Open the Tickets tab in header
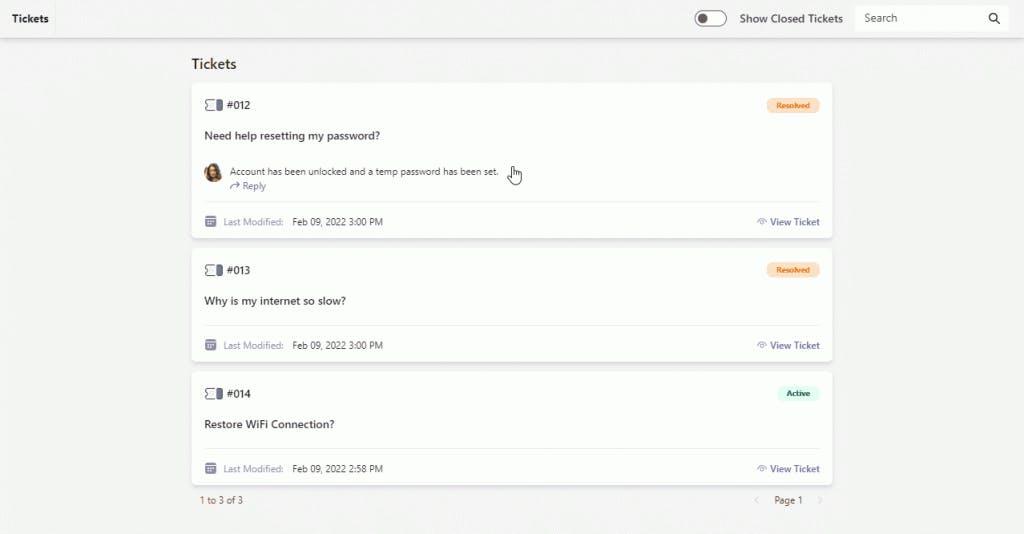 pyautogui.click(x=30, y=18)
